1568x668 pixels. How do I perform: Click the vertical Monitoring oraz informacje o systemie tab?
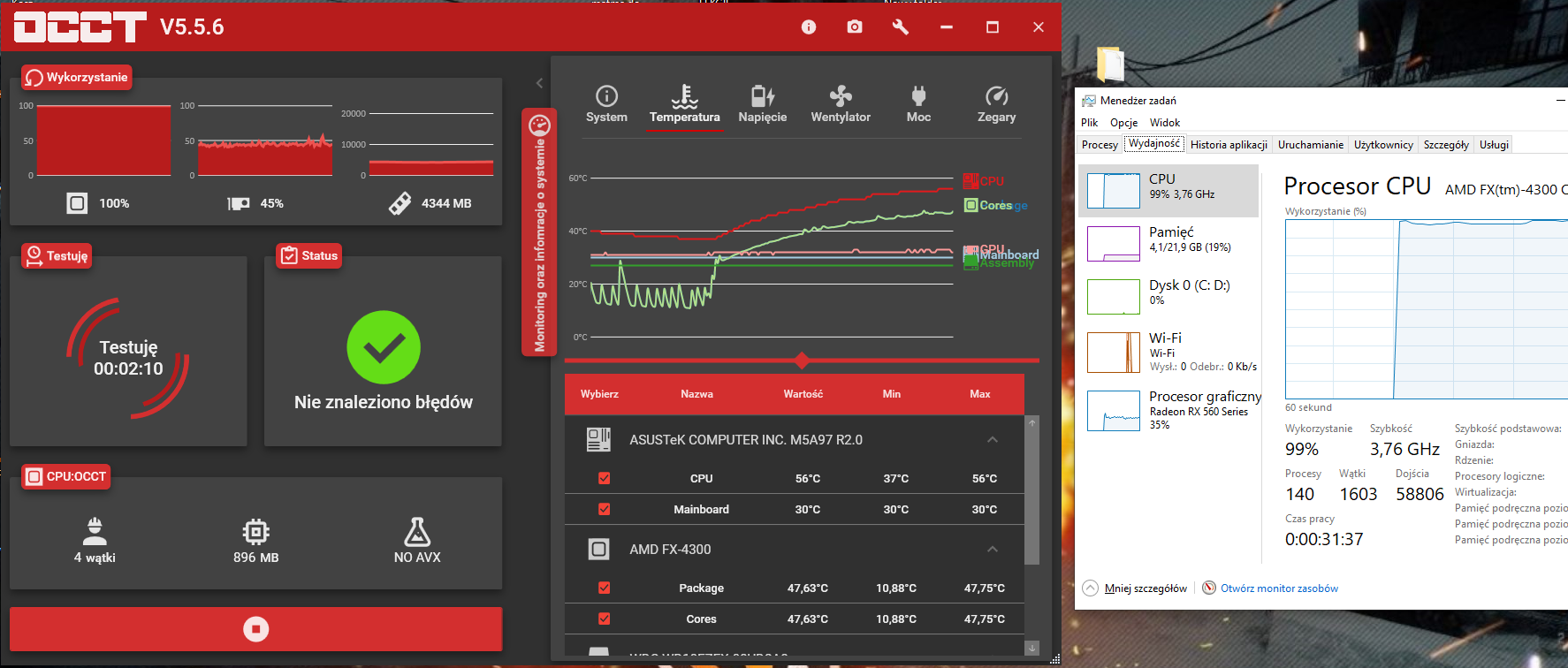click(x=539, y=232)
